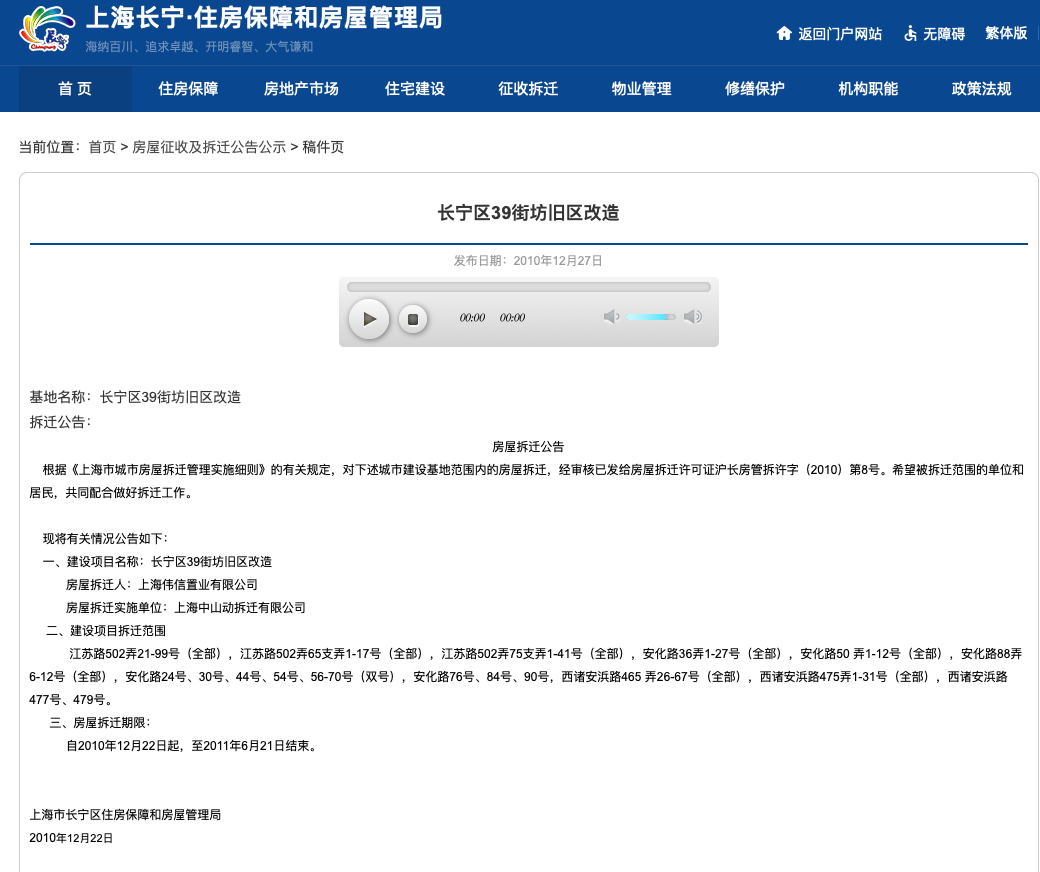Click the Changning logo in the header
Viewport: 1040px width, 872px height.
point(47,31)
